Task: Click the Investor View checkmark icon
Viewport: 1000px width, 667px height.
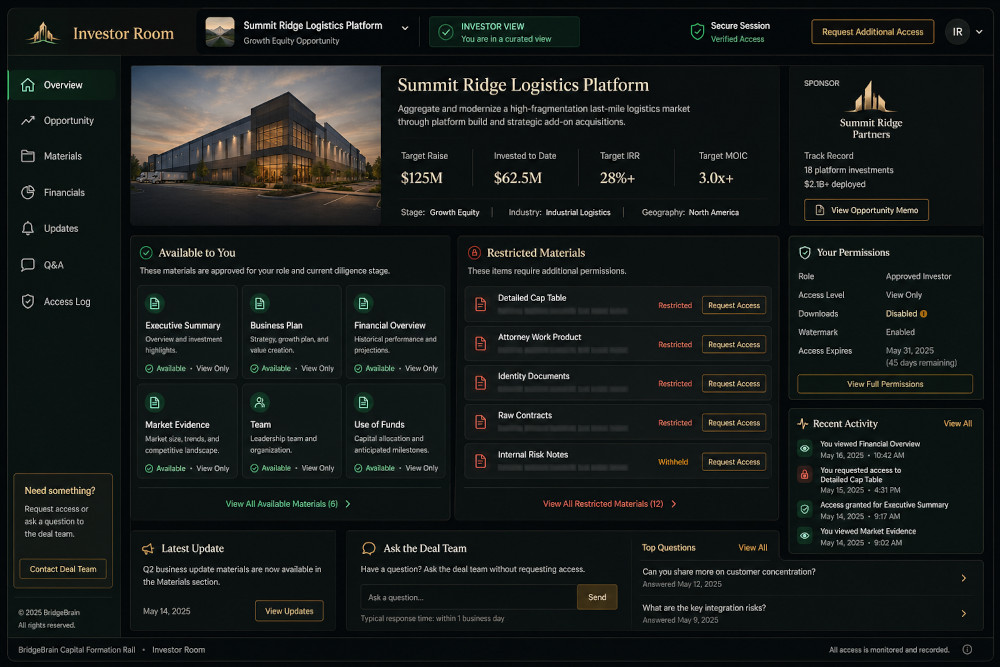Action: click(x=446, y=32)
